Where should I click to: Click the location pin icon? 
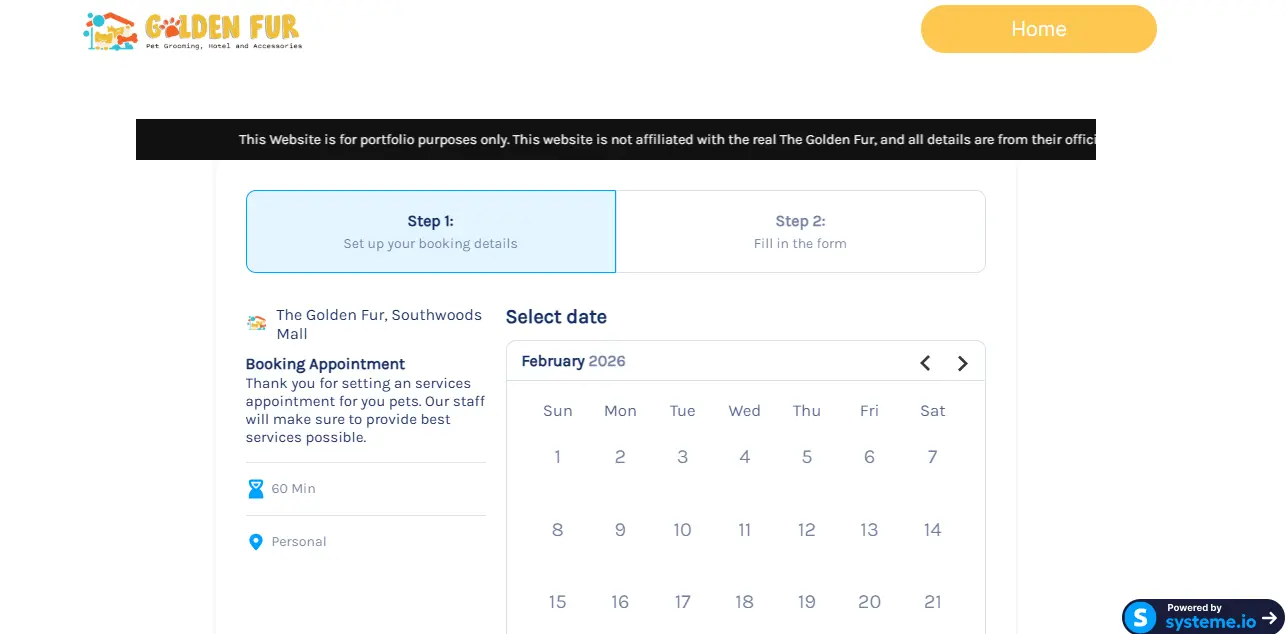click(x=256, y=542)
